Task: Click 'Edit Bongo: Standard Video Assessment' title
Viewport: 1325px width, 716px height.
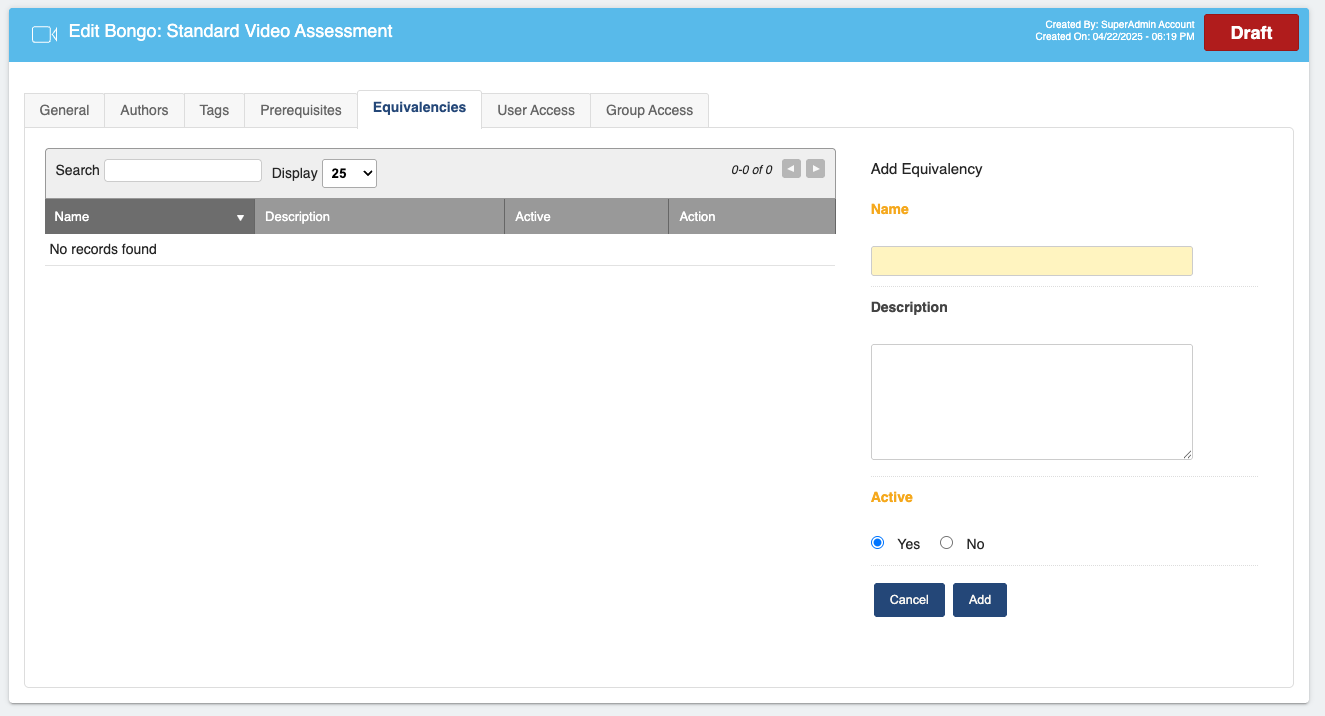Action: 231,31
